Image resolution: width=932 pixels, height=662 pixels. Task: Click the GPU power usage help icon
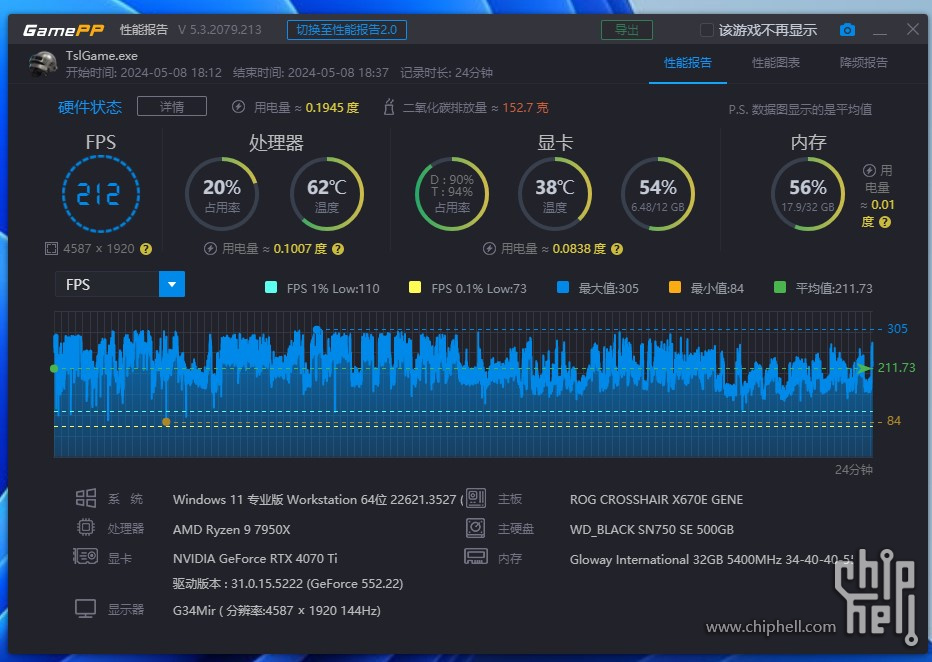point(617,249)
